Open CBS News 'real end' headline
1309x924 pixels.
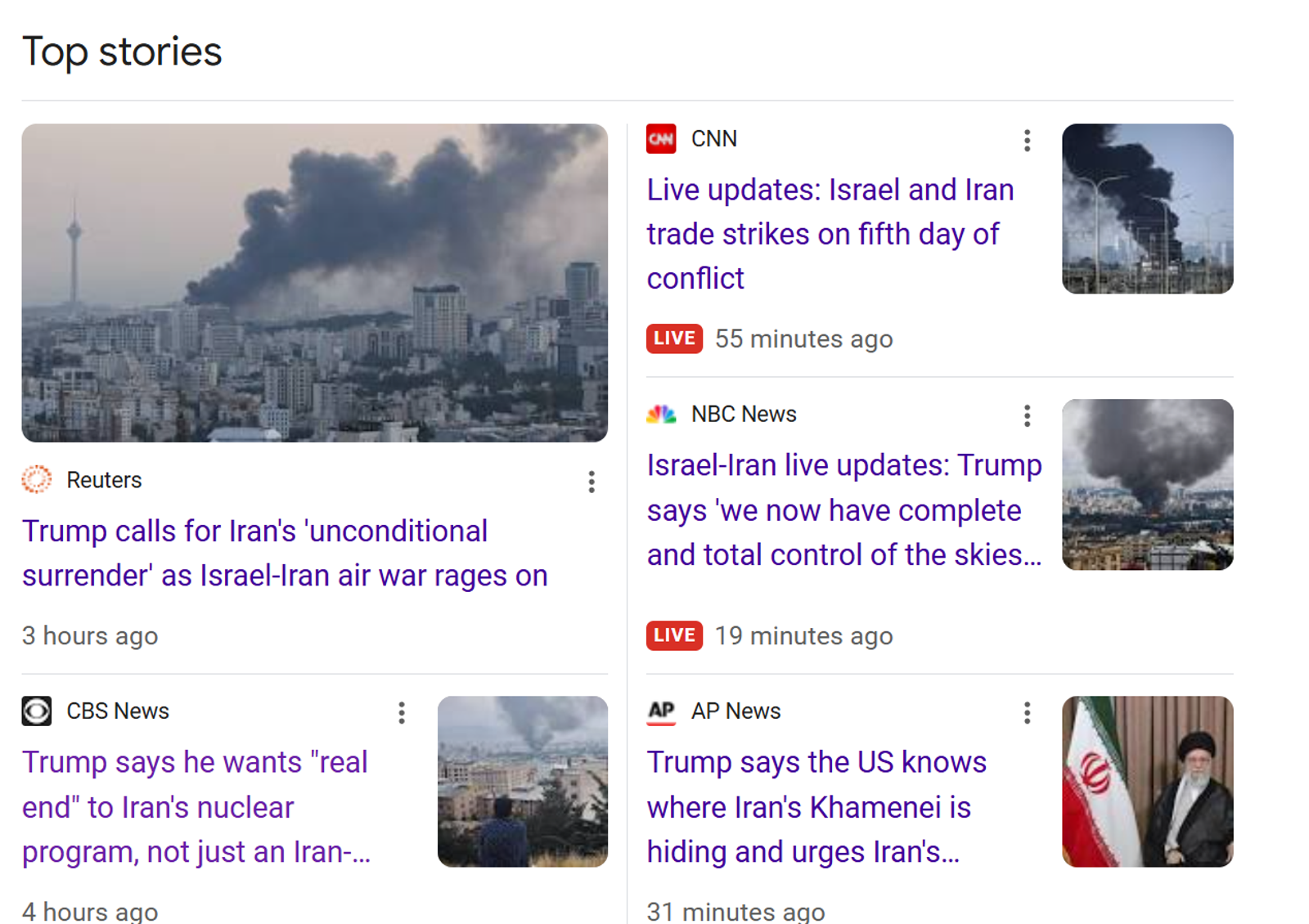[196, 807]
